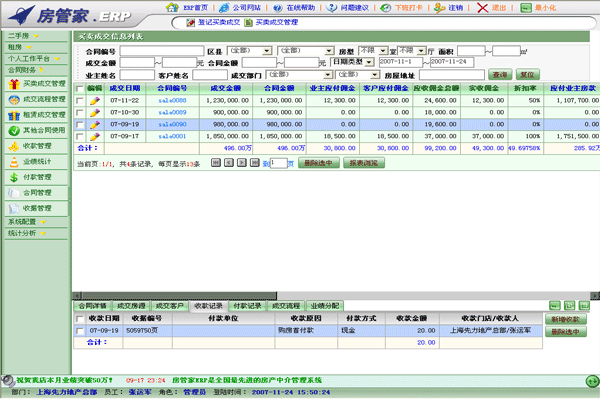Viewport: 600px width, 400px height.
Task: Switch to the 业绩分配 tab
Action: point(325,305)
